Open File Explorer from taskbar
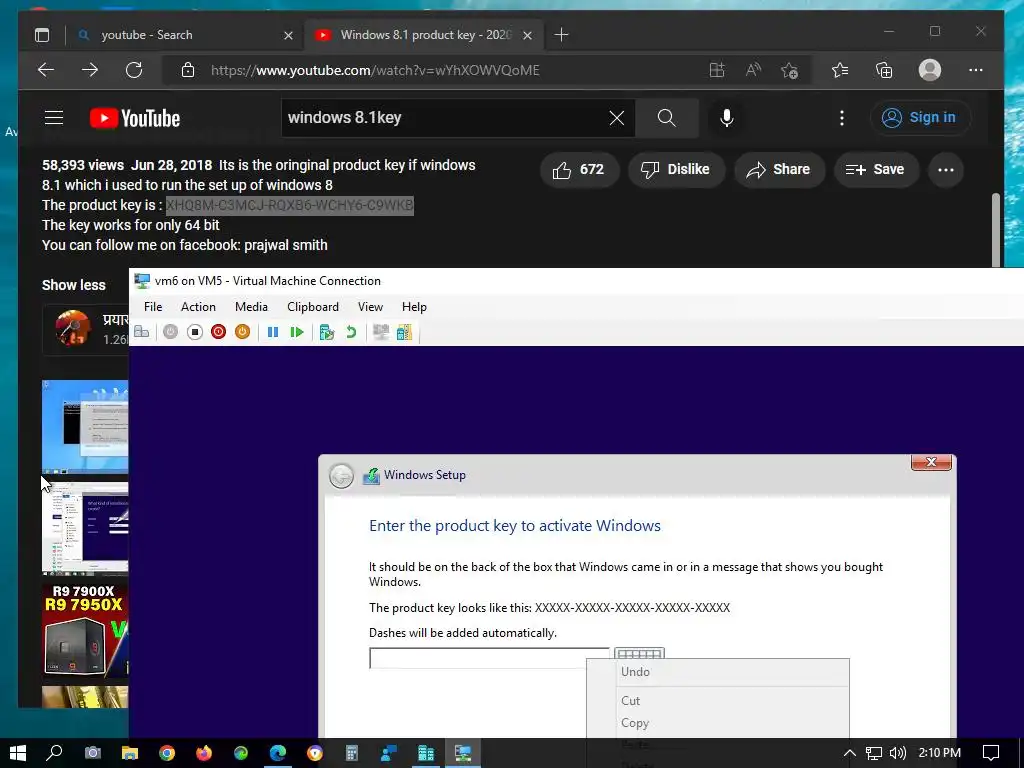The image size is (1024, 768). coord(130,753)
